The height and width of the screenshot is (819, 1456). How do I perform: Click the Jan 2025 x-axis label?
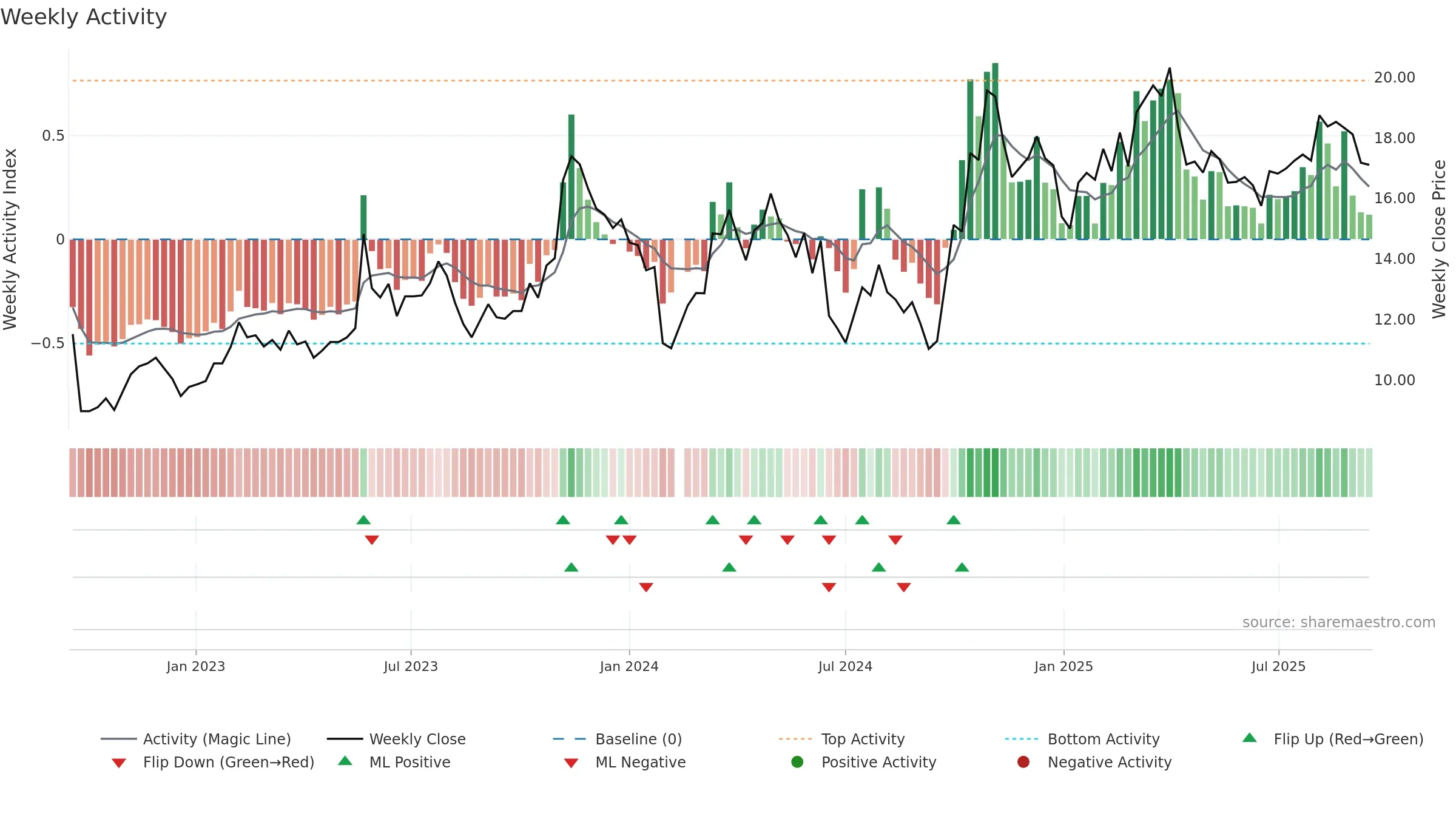1063,666
